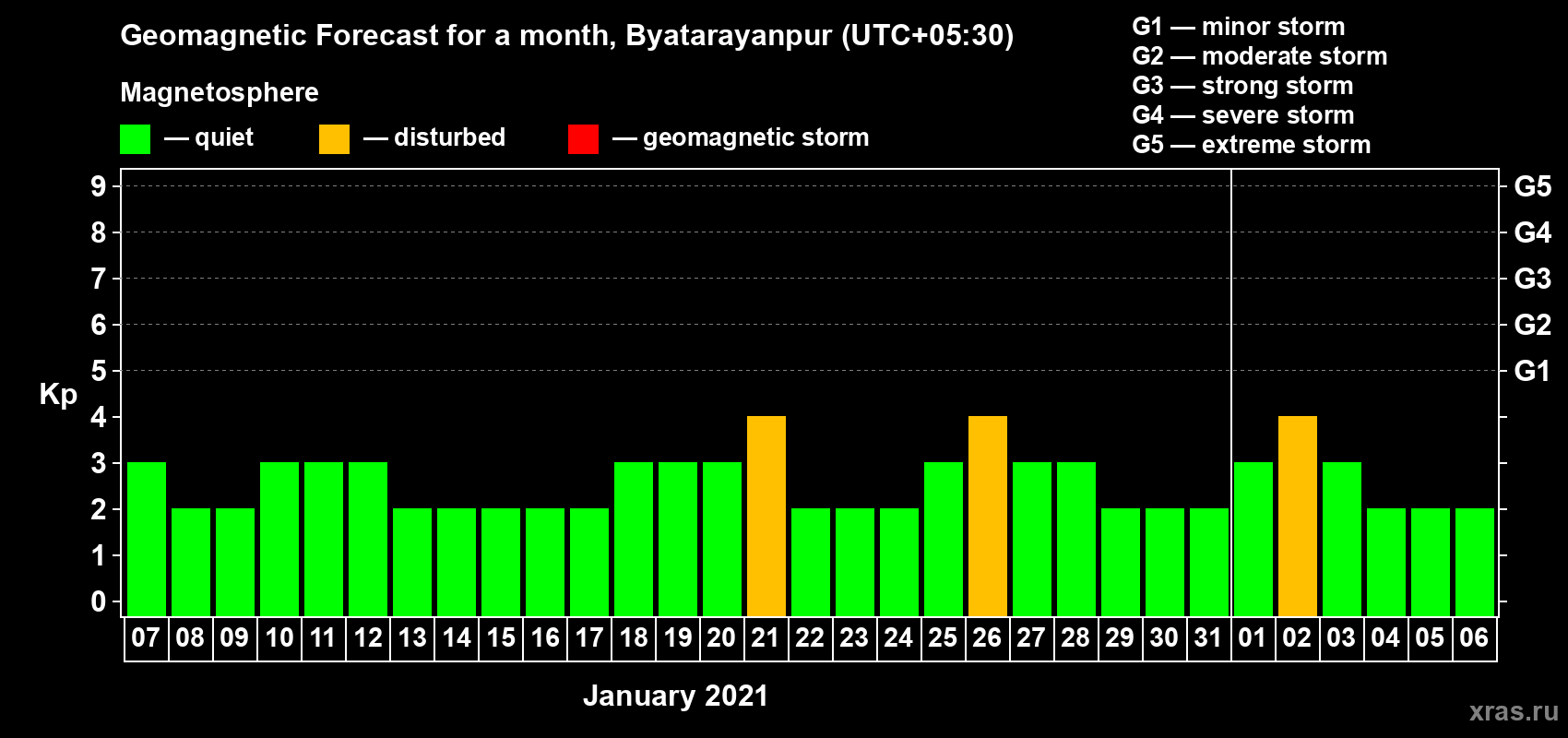Select the orange bar for February 02
The width and height of the screenshot is (1568, 738).
[1298, 516]
